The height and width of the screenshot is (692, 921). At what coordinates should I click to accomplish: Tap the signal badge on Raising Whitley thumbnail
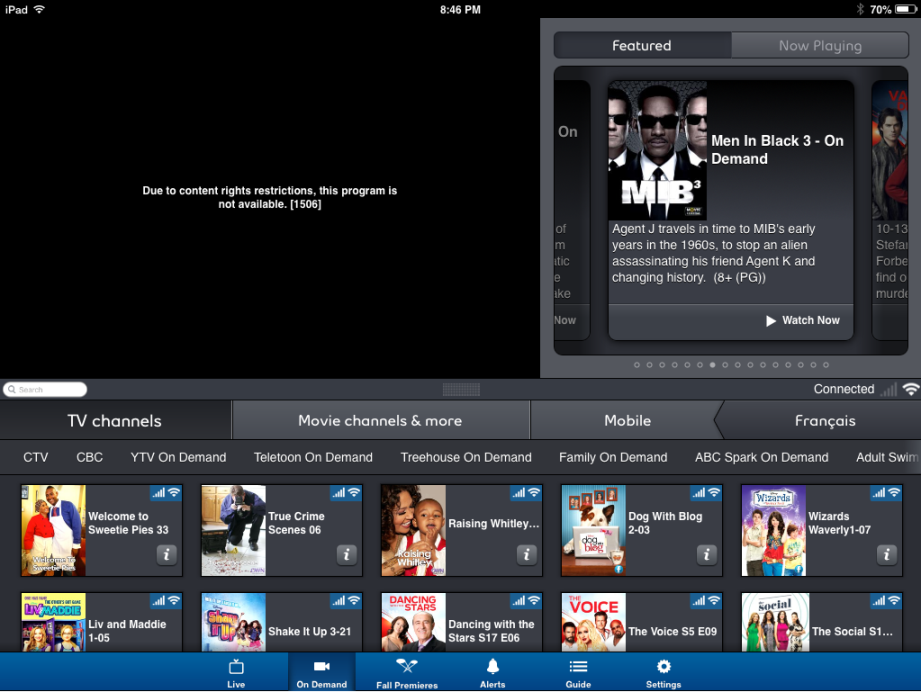coord(526,493)
